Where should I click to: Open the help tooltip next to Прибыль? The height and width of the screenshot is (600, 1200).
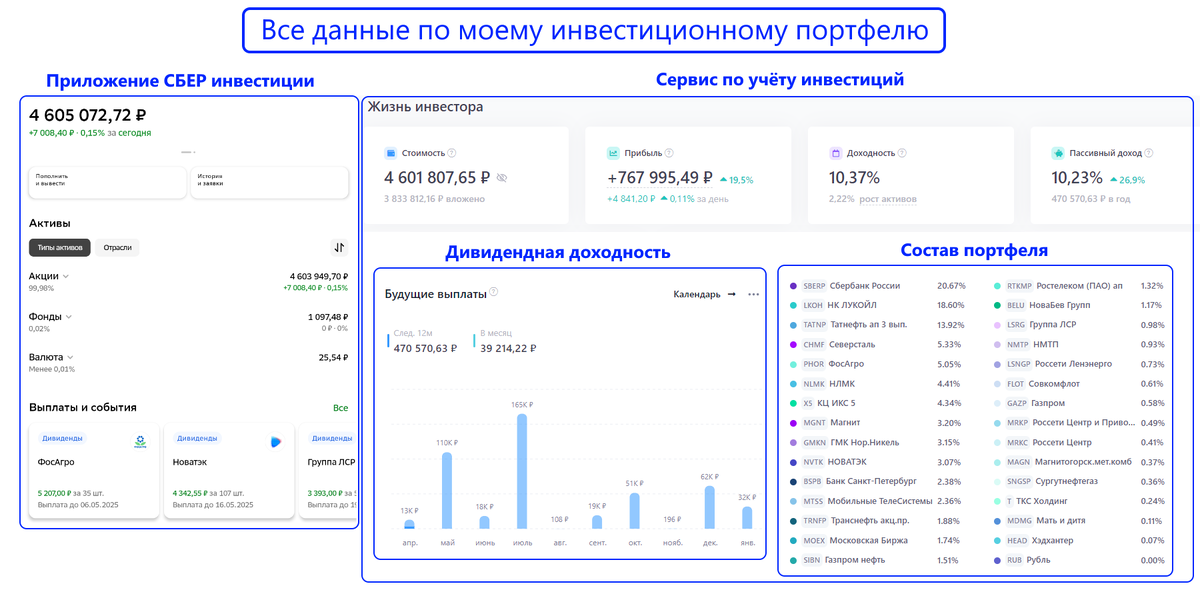point(669,153)
